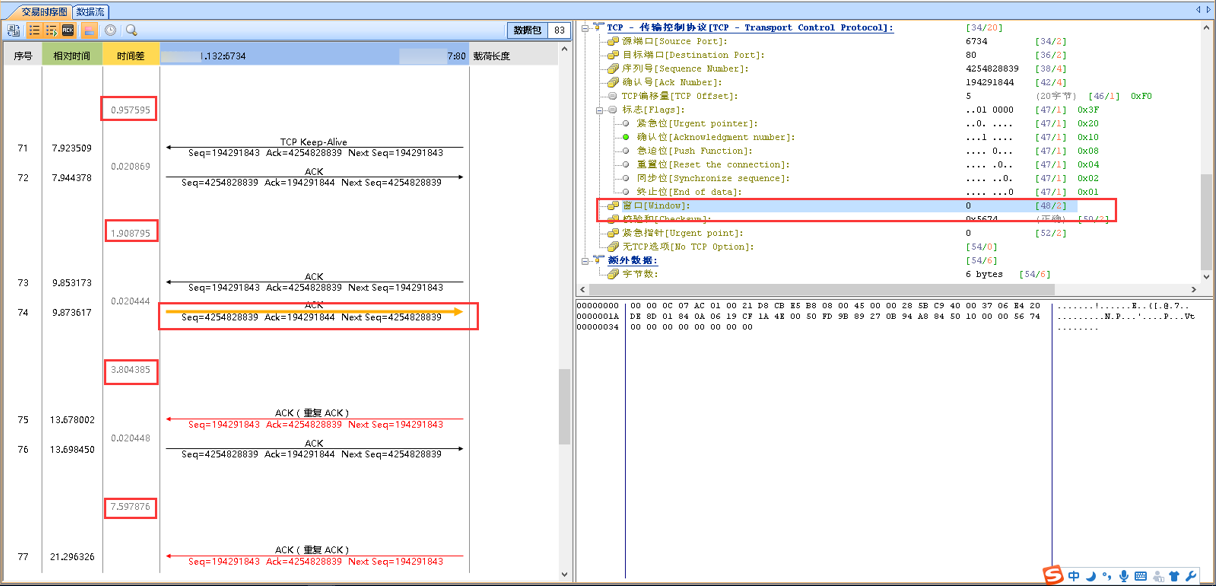Collapse the 标志[Flags] tree node
Viewport: 1216px width, 586px height.
point(599,110)
